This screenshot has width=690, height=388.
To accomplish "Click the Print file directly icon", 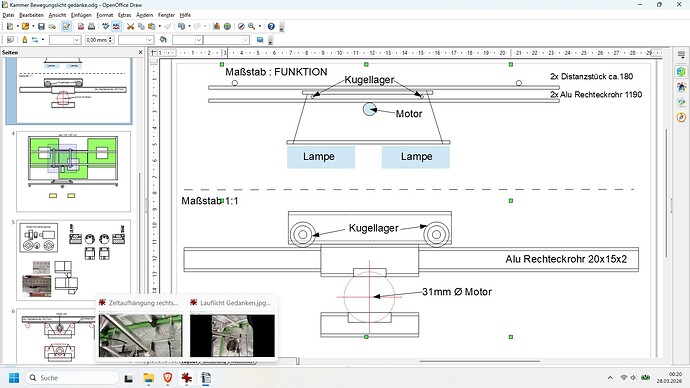I will [x=92, y=26].
